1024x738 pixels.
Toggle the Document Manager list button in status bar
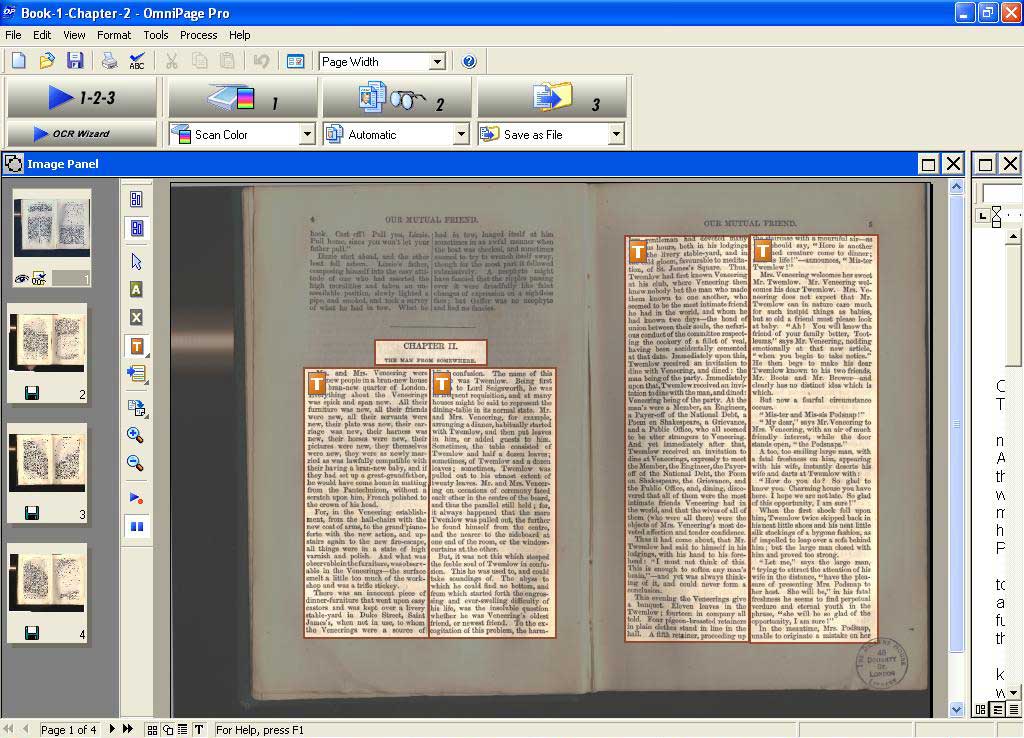183,730
